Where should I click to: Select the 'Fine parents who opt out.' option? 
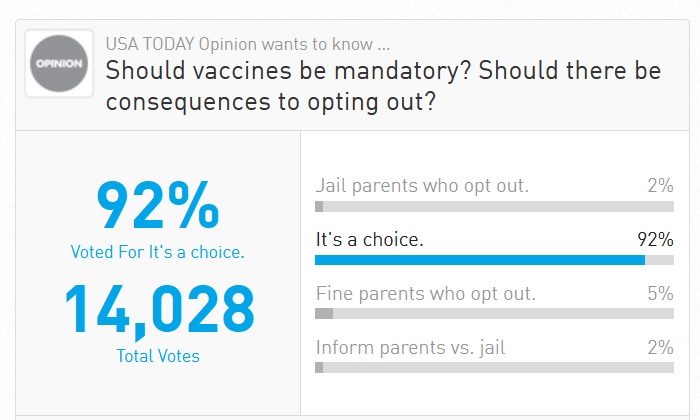point(425,294)
